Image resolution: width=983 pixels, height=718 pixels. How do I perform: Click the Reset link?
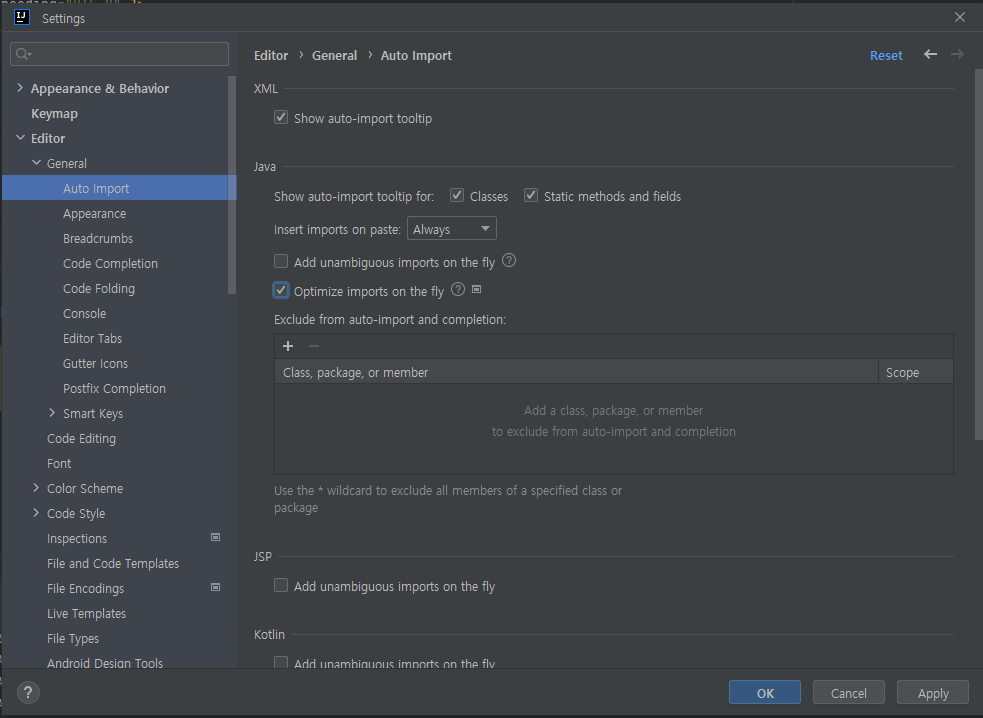(886, 55)
